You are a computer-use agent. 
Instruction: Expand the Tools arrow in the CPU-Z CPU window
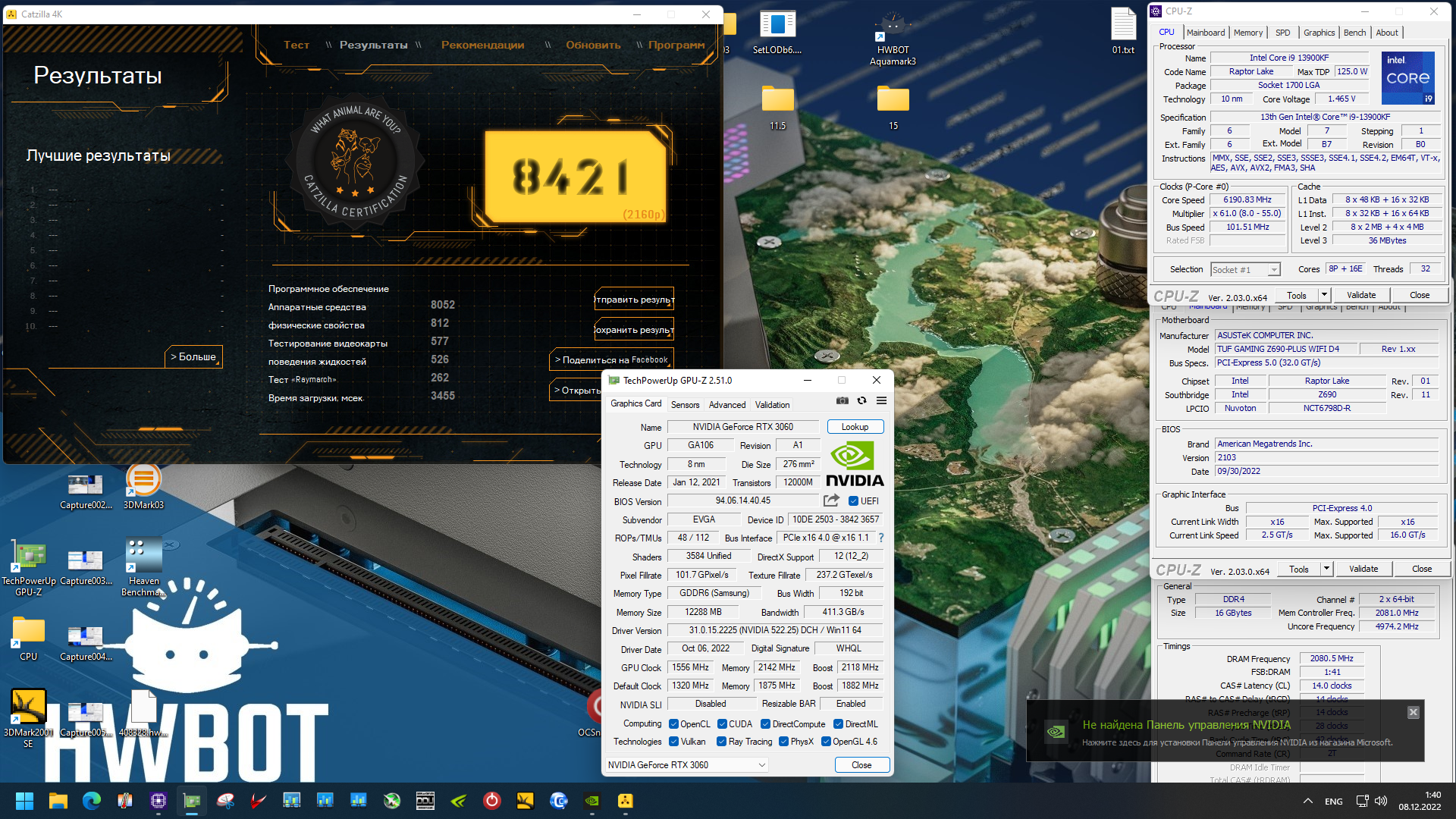click(1324, 295)
